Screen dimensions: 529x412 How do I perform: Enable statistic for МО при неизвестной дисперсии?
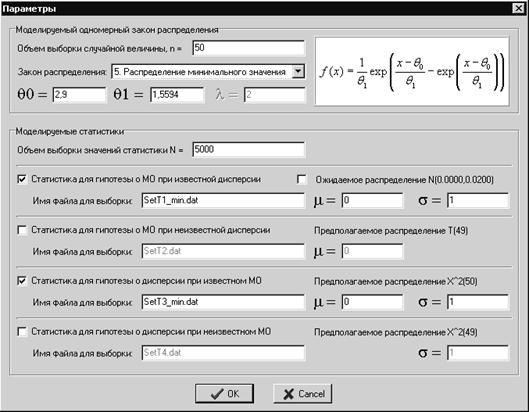coord(22,230)
